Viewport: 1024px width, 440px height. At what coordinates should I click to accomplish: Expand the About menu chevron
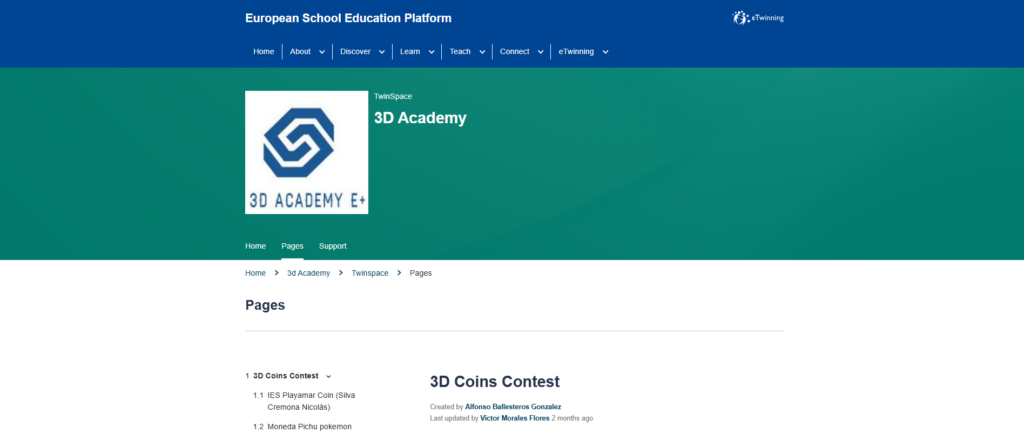pyautogui.click(x=322, y=52)
